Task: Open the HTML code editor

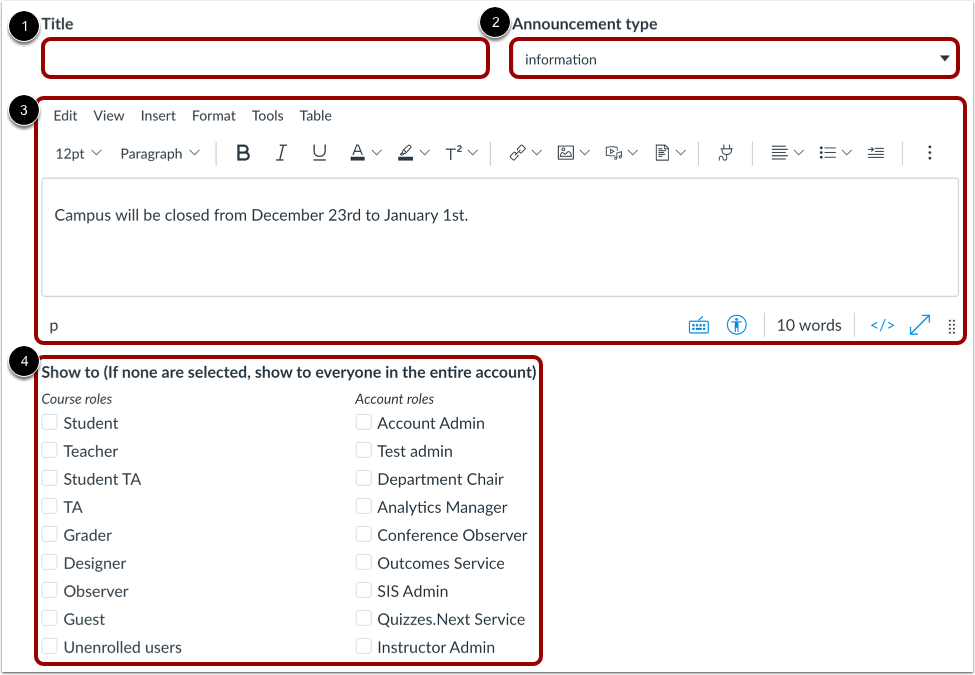Action: (x=881, y=324)
